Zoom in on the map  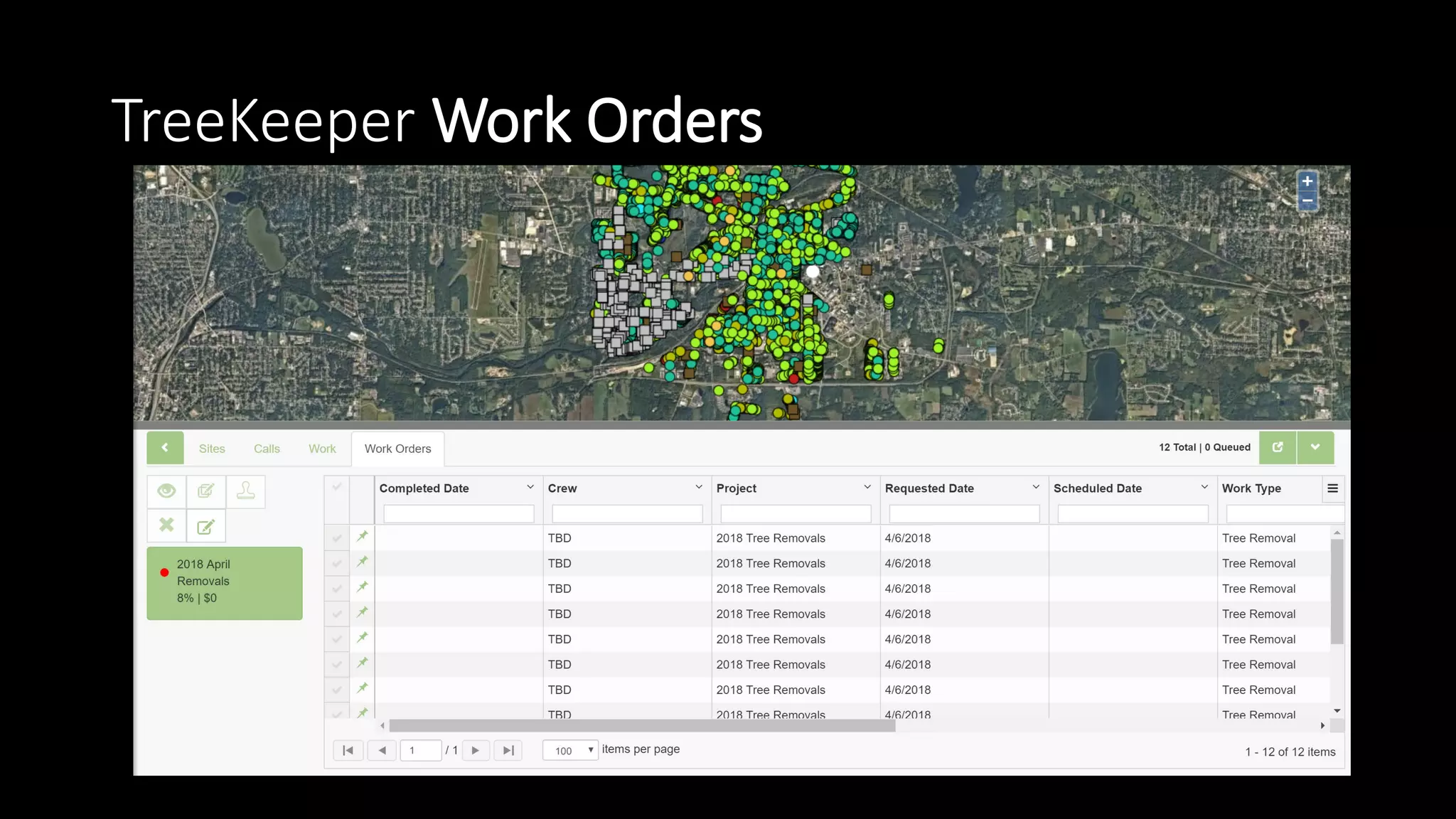pyautogui.click(x=1307, y=181)
